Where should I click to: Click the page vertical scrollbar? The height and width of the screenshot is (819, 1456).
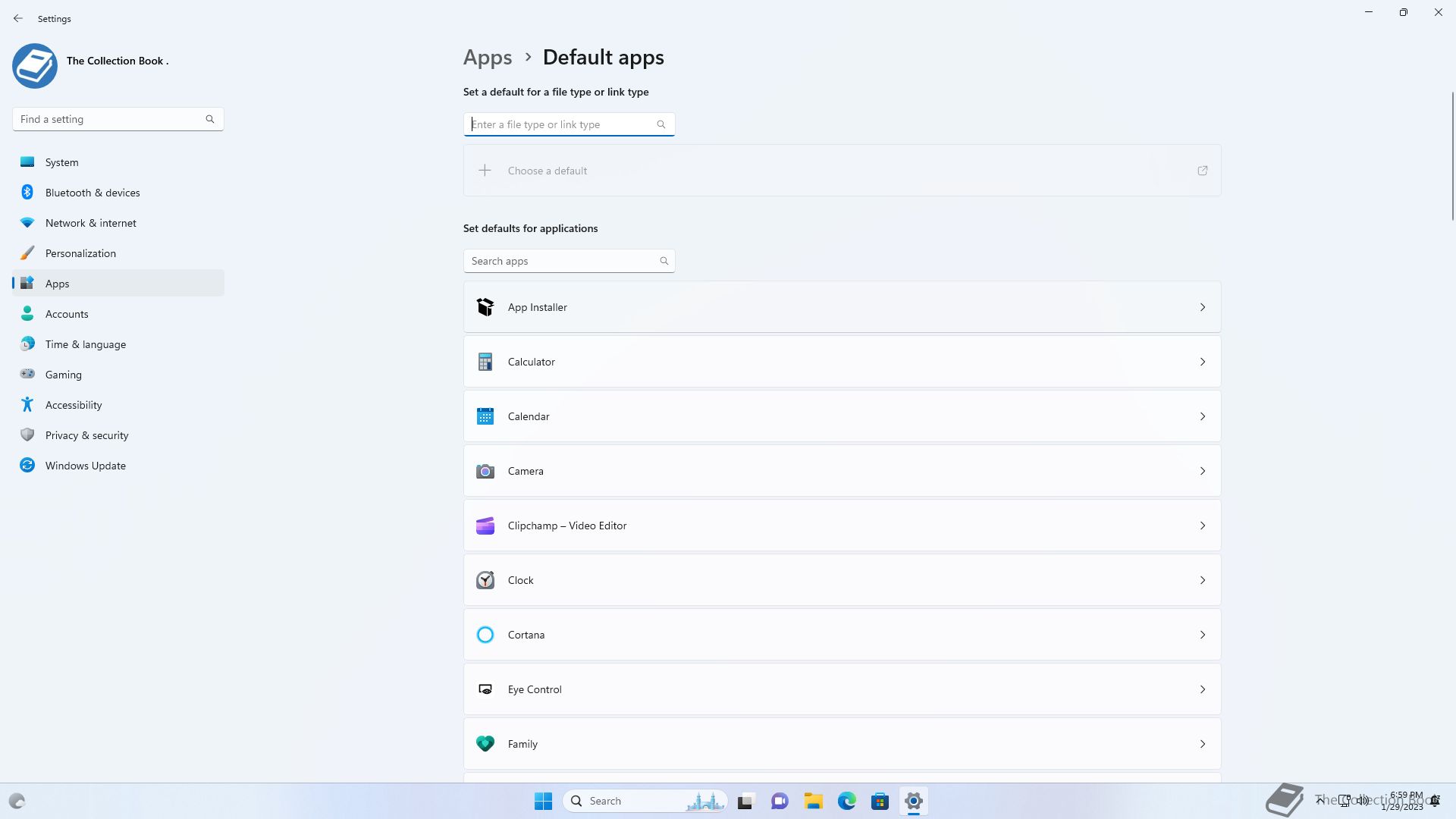pyautogui.click(x=1452, y=155)
